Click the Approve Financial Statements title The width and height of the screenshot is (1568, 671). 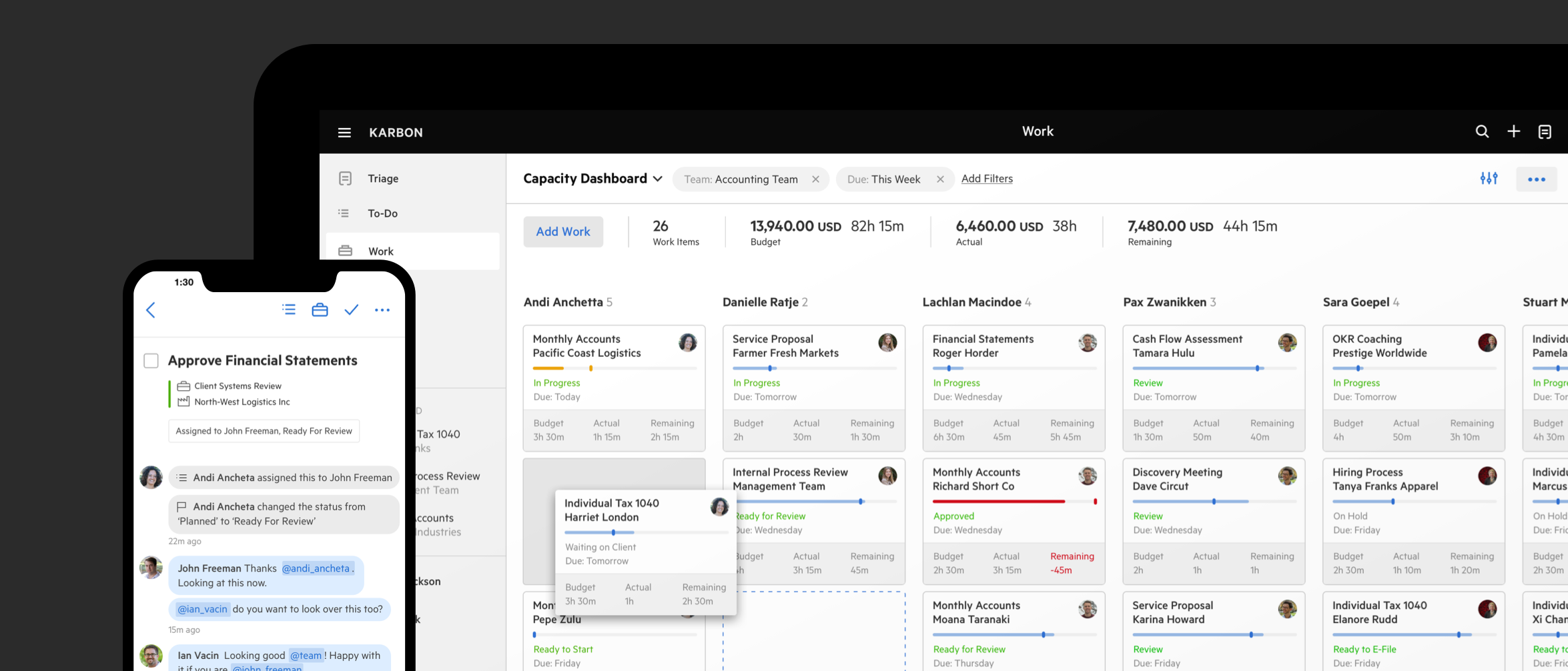coord(263,360)
